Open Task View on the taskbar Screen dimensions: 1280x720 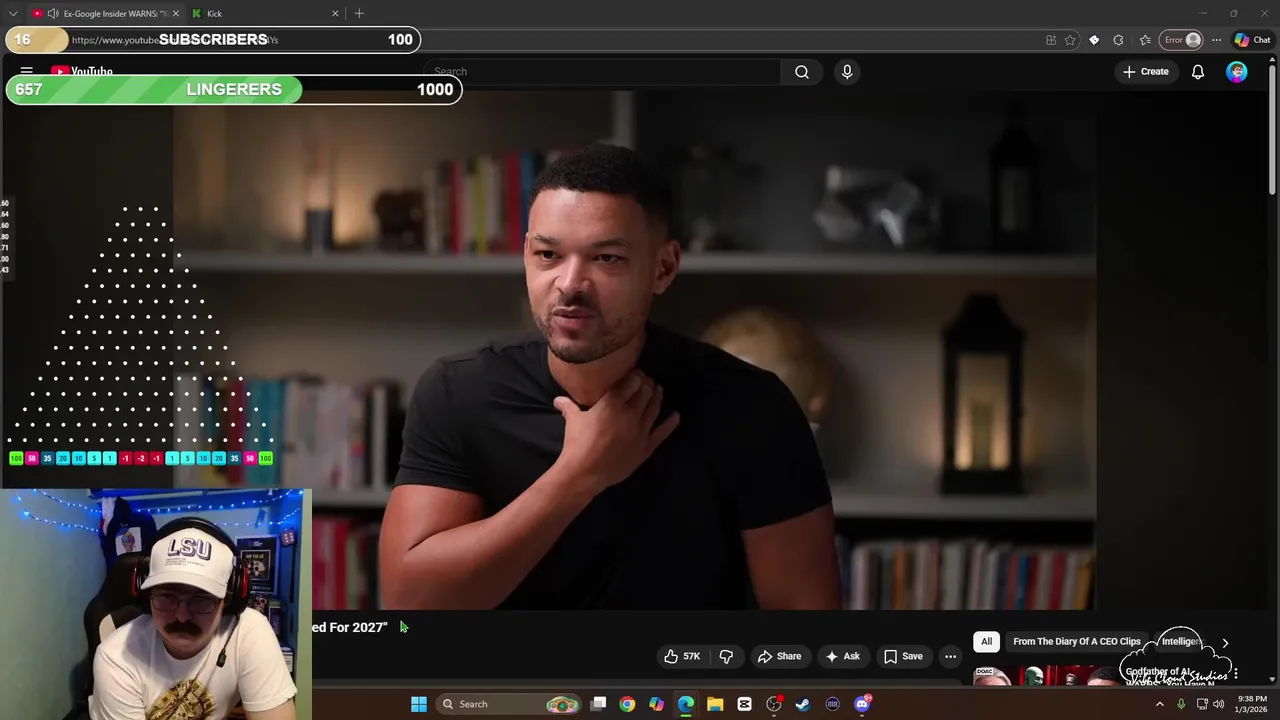[598, 704]
